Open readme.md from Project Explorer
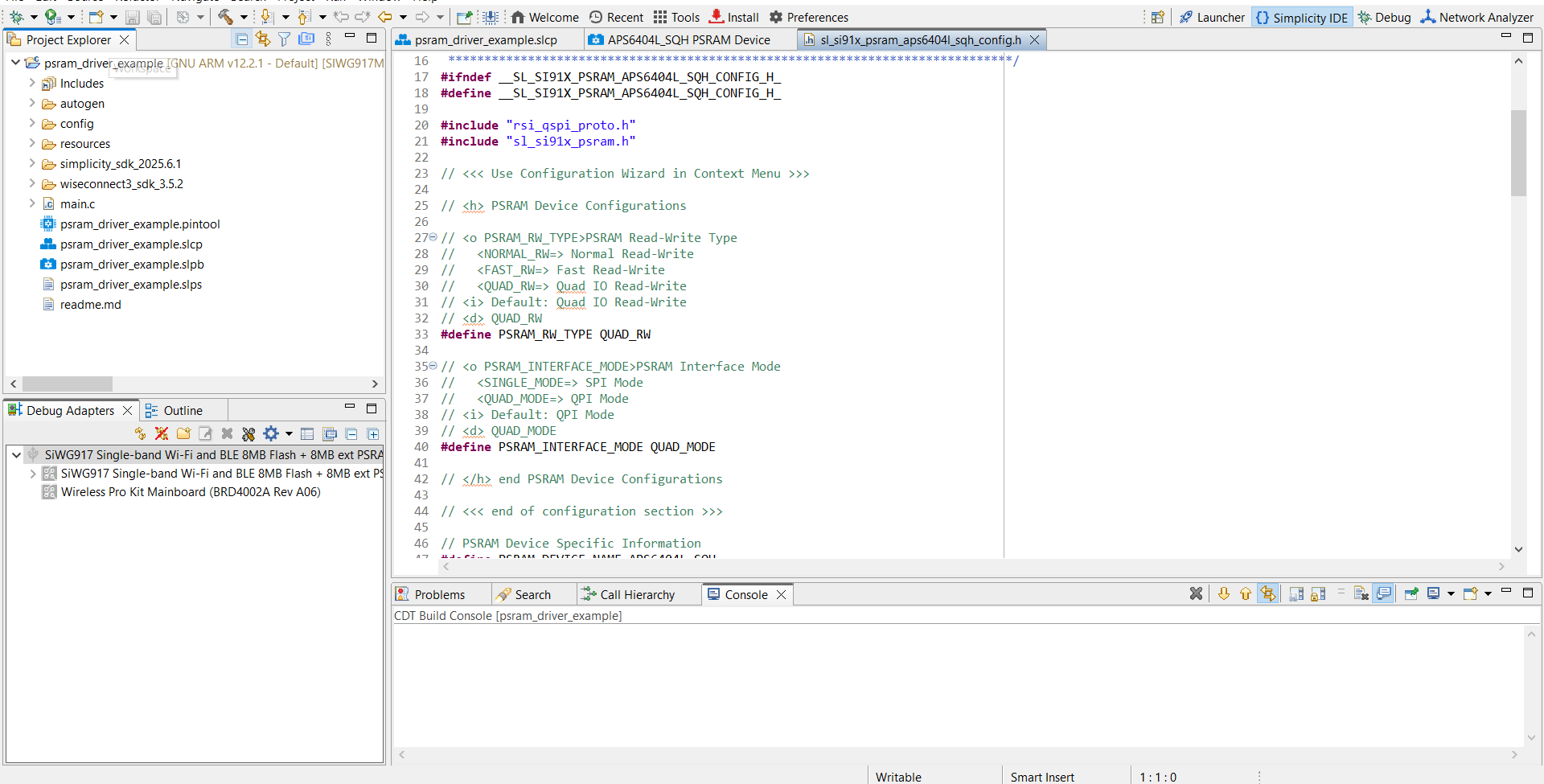 tap(90, 304)
